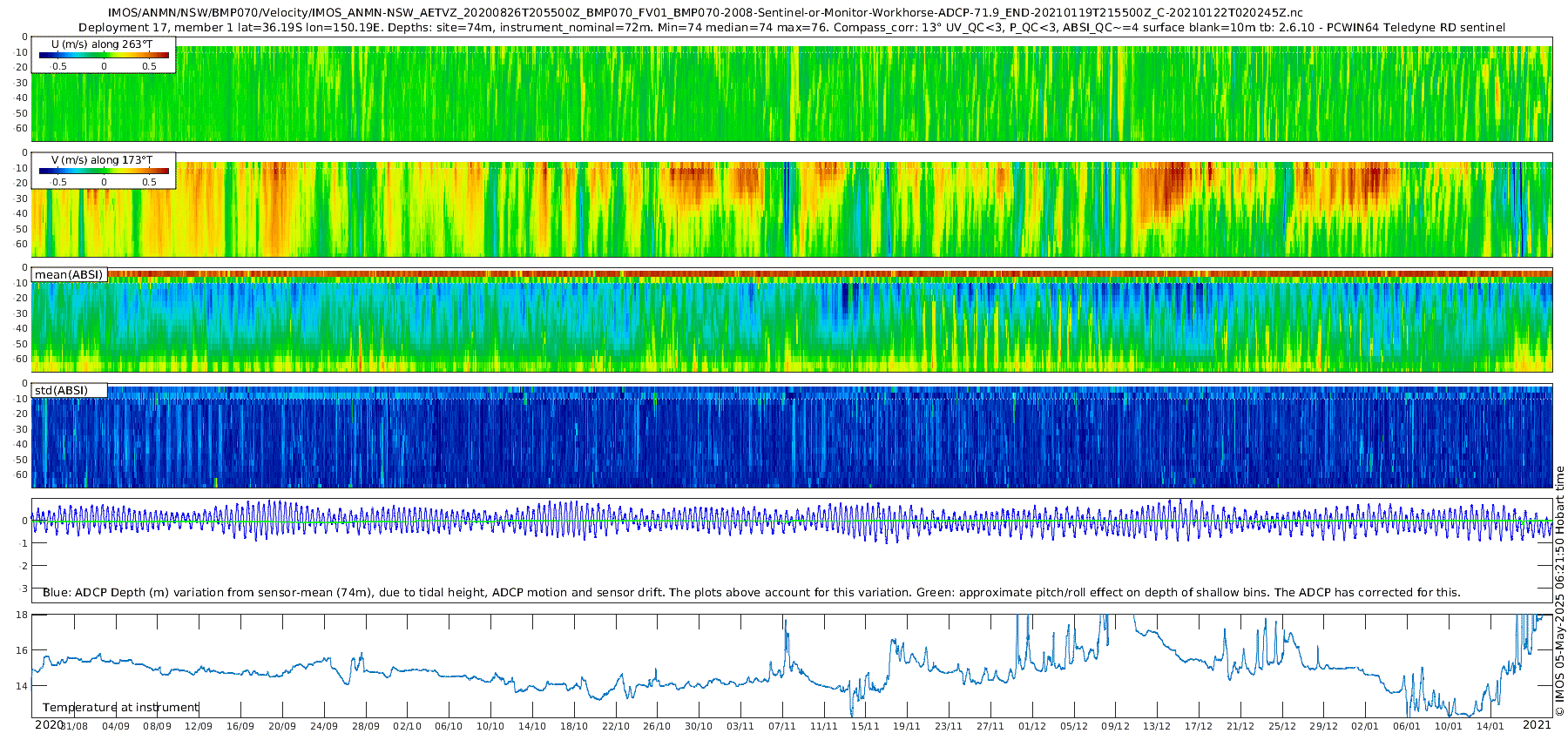Viewport: 1568px width, 740px height.
Task: Click the 20/09 date tick label
Action: coord(282,726)
